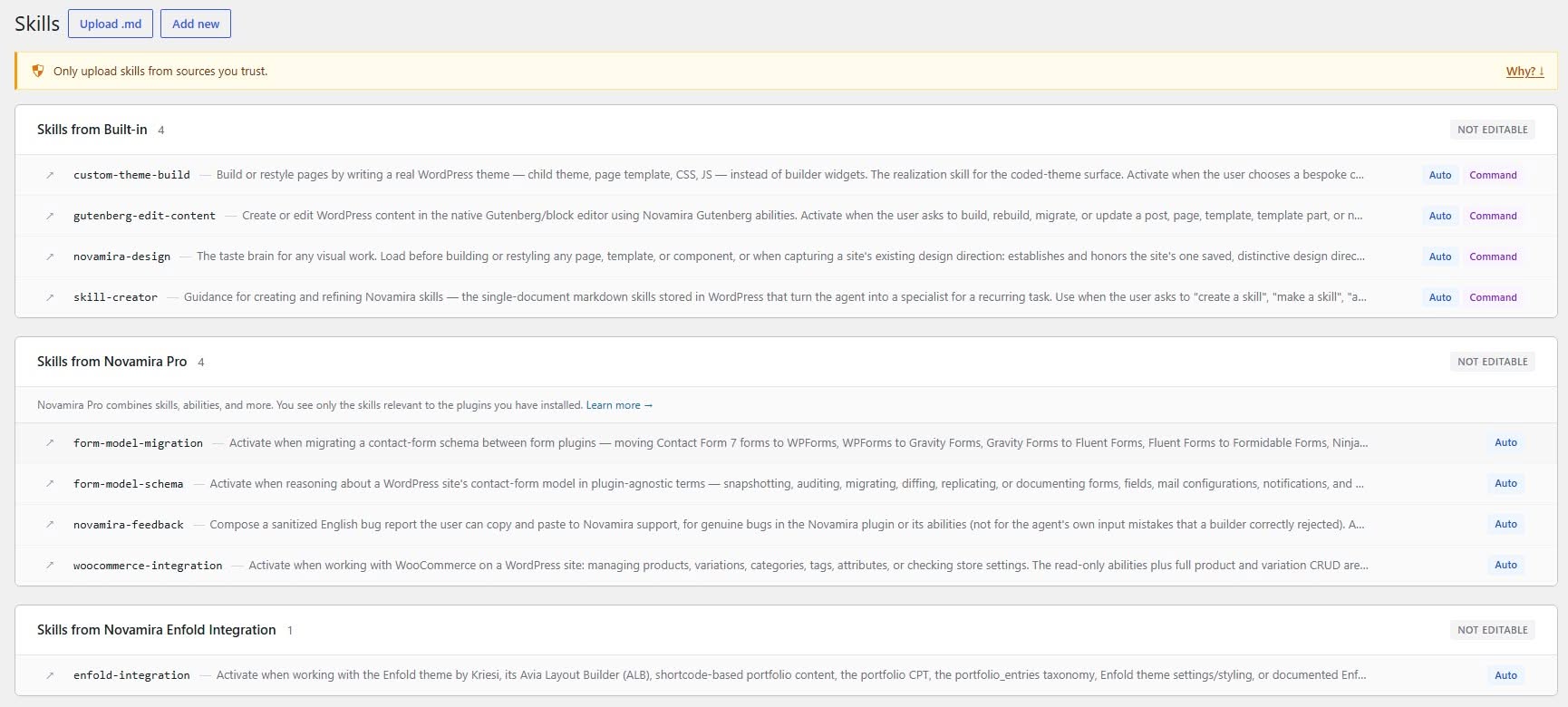Image resolution: width=1568 pixels, height=707 pixels.
Task: Open the enfold-integration skill name
Action: pos(131,675)
